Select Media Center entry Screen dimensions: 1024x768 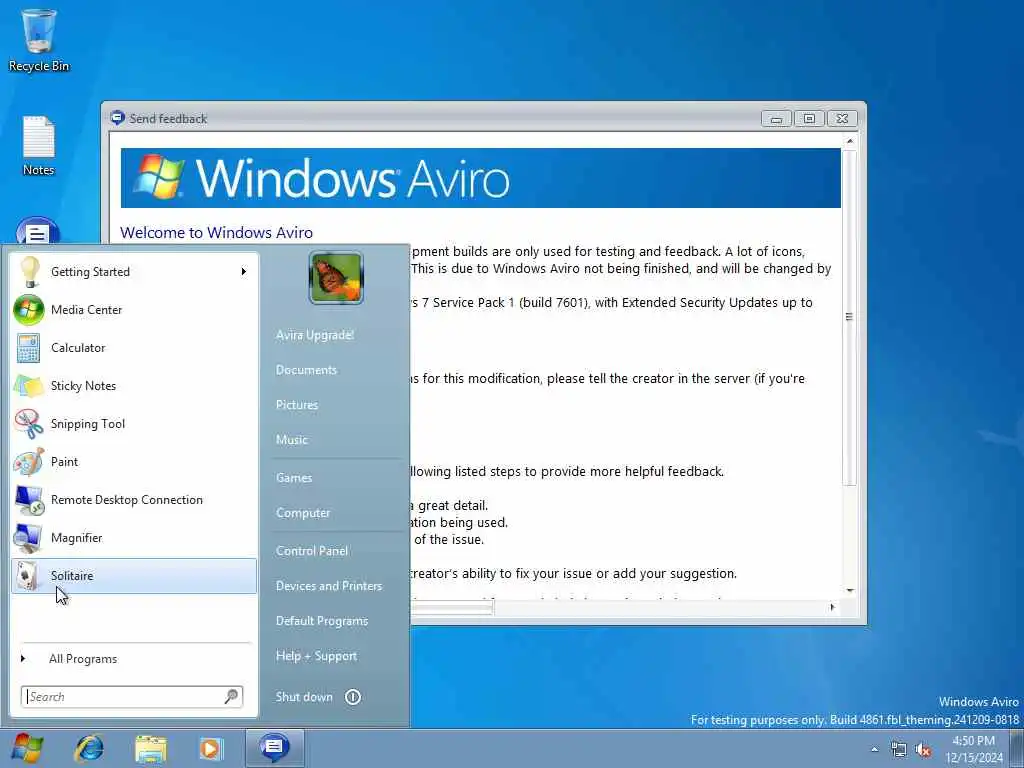tap(134, 310)
